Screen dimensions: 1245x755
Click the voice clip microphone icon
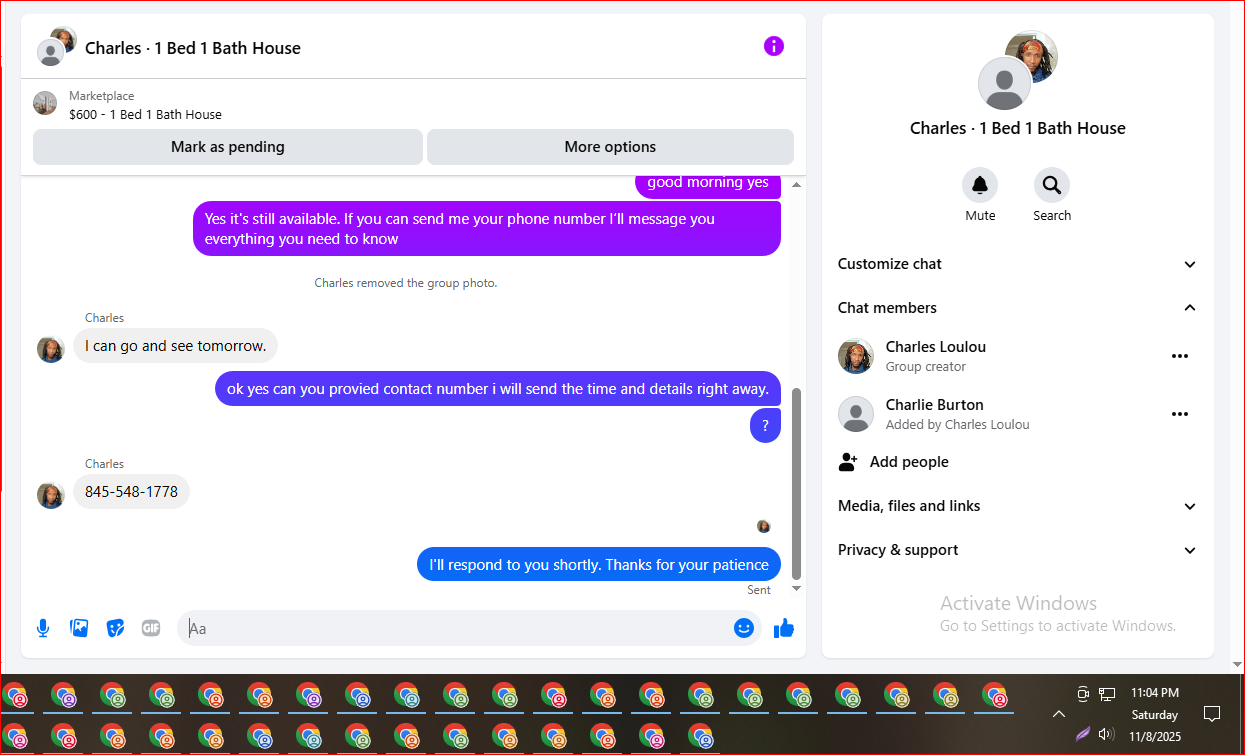coord(43,628)
